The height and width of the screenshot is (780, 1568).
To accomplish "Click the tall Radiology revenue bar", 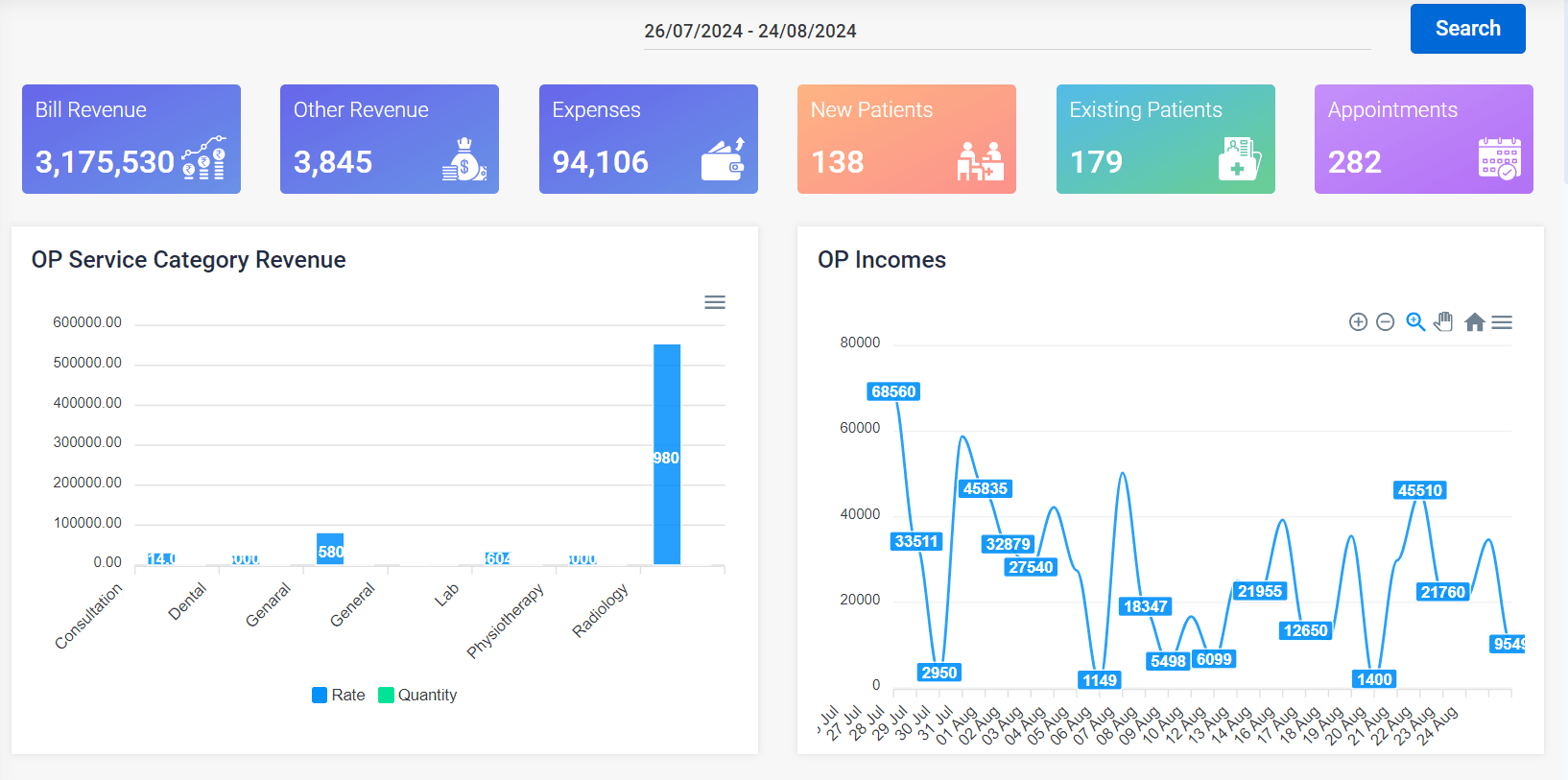I will (667, 454).
